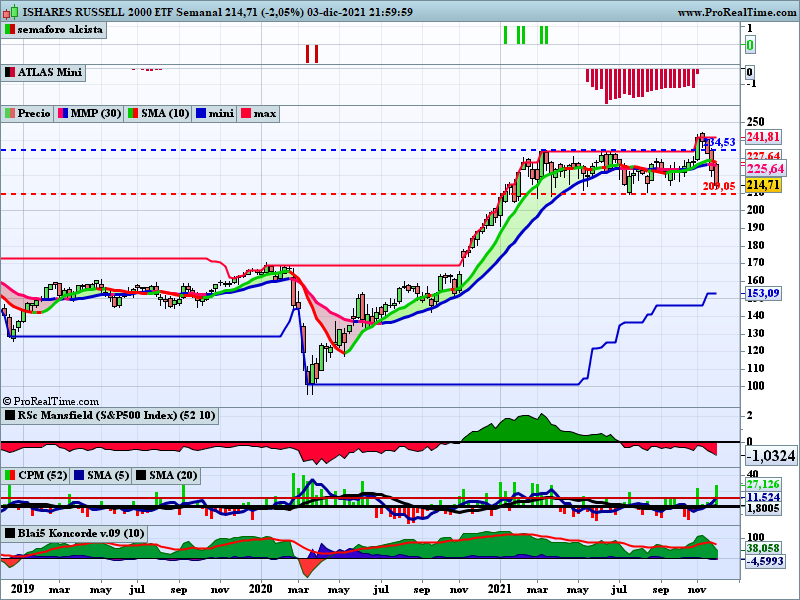Click the 234,53 blue level label

(x=720, y=142)
